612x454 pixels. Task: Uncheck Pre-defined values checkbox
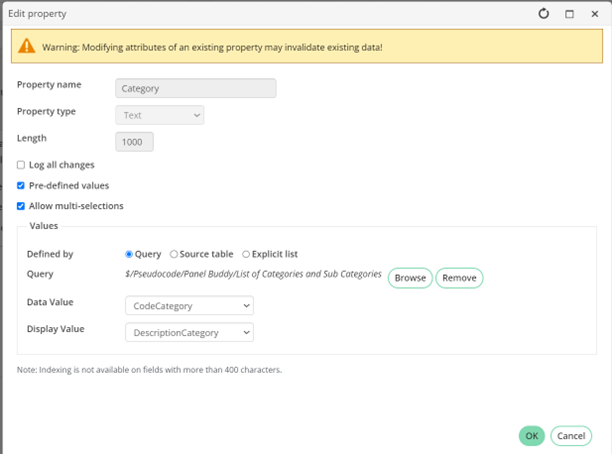[21, 185]
